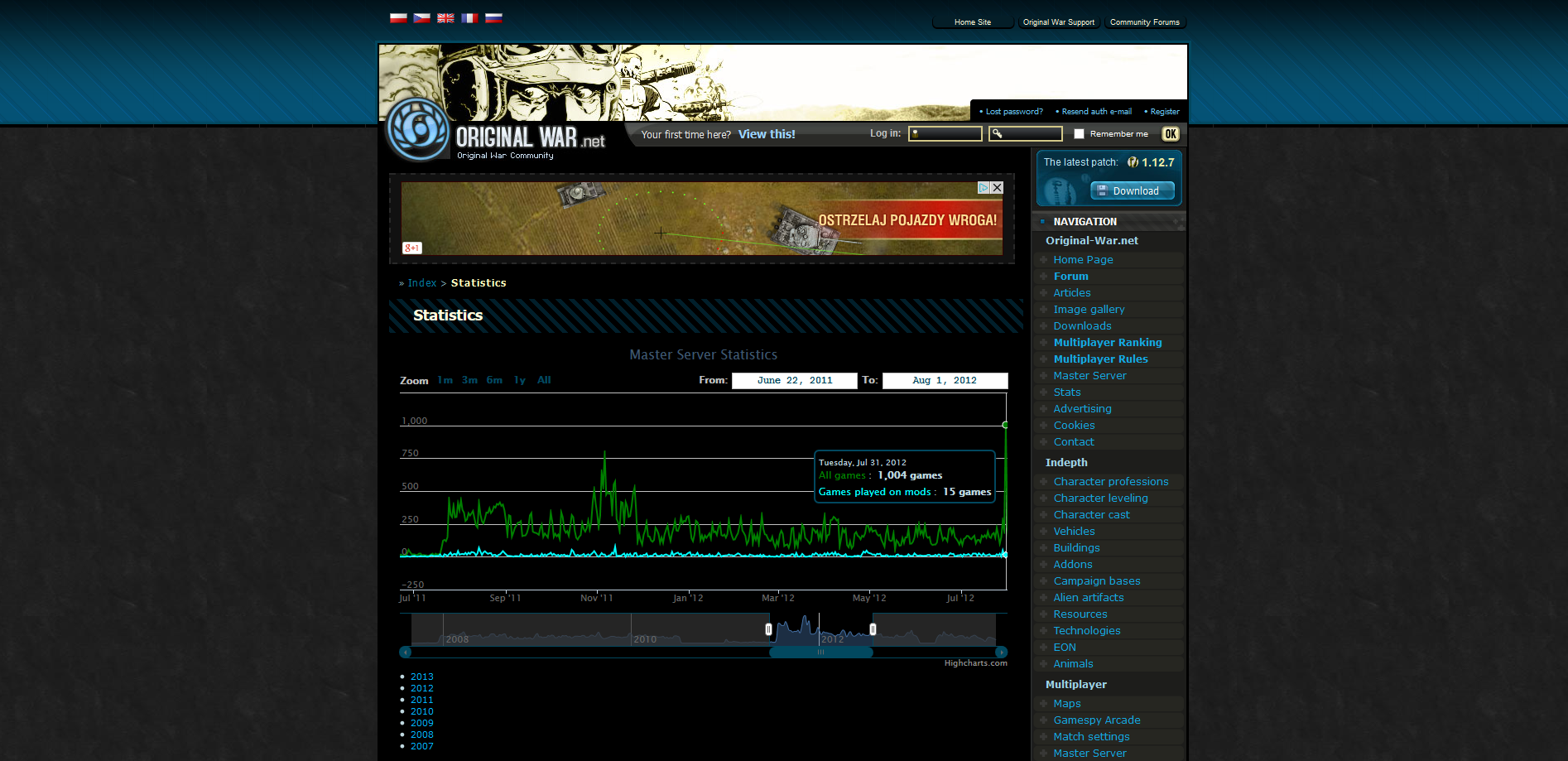Click navigator scrollbar left arrow
Viewport: 1568px width, 761px height.
tap(406, 653)
